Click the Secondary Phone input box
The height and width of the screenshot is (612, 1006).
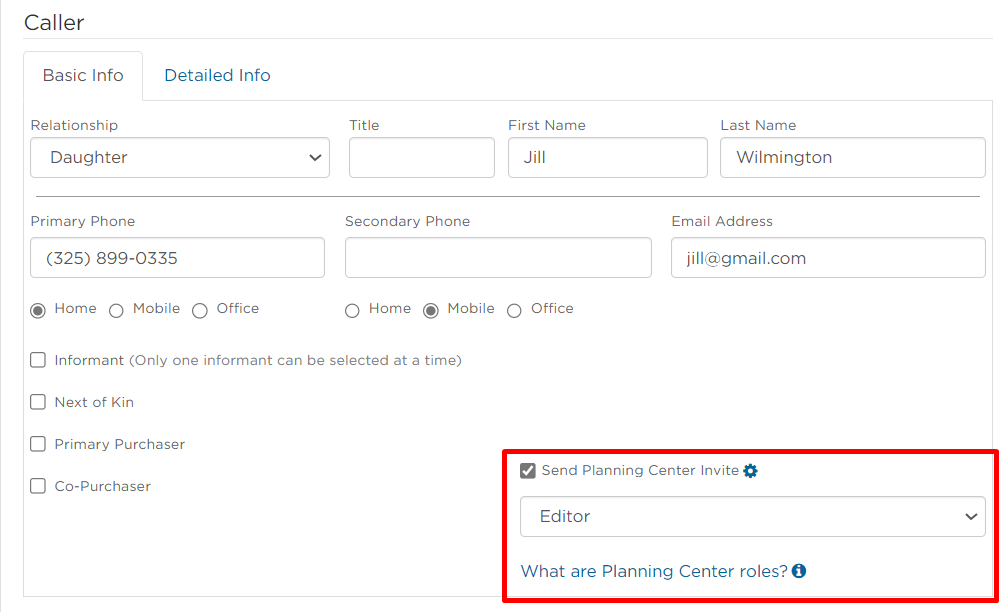click(x=498, y=257)
